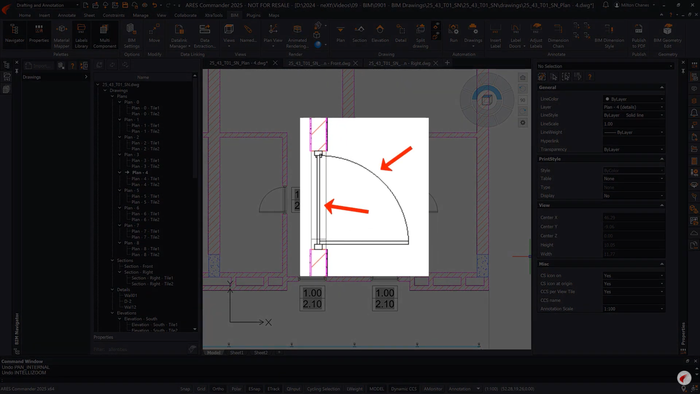700x394 pixels.
Task: Toggle QInput in the status bar
Action: point(293,389)
